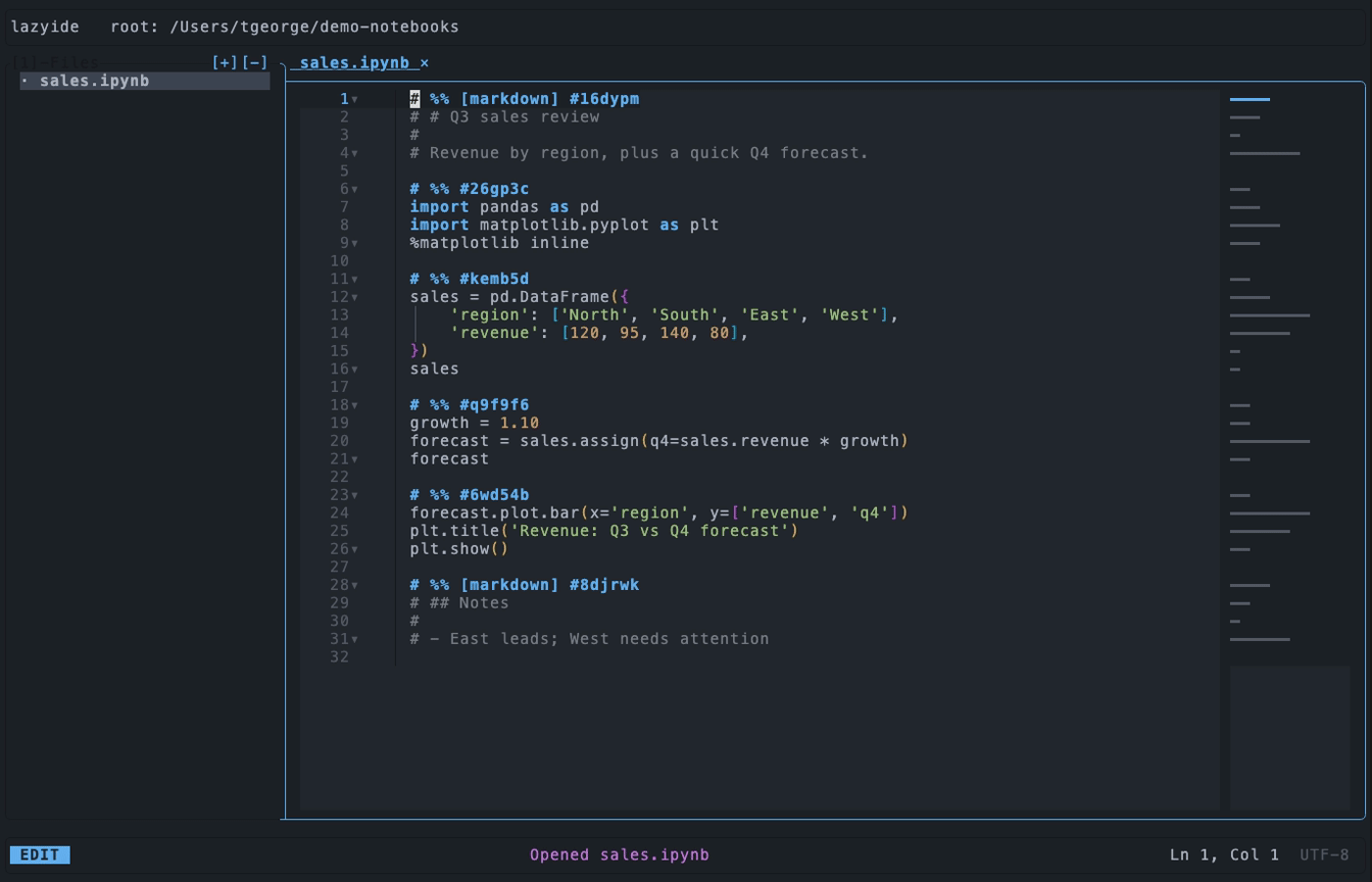The height and width of the screenshot is (882, 1372).
Task: Click the 'Opened sales.ipynb' status message
Action: click(619, 855)
